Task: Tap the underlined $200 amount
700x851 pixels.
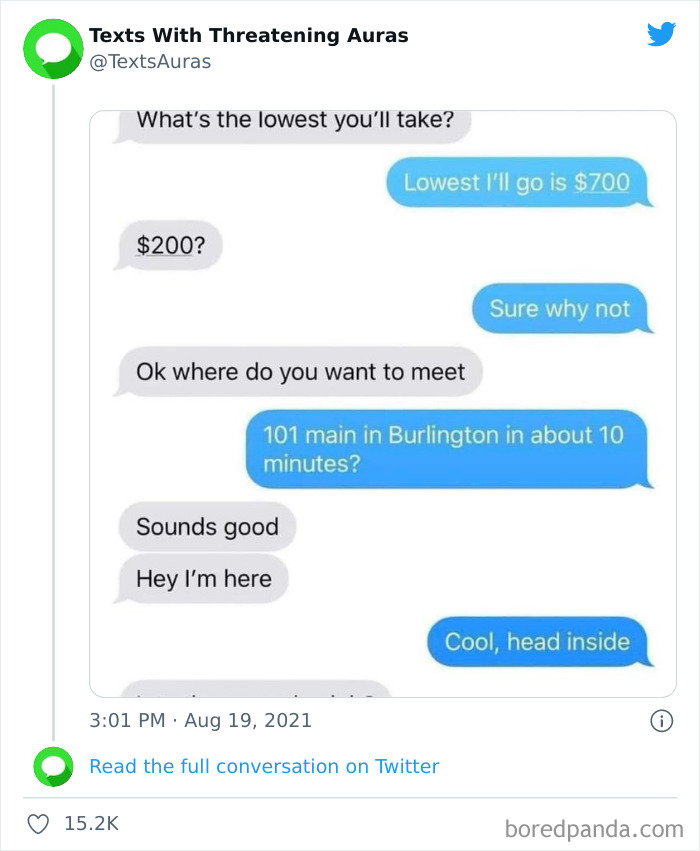Action: coord(164,246)
